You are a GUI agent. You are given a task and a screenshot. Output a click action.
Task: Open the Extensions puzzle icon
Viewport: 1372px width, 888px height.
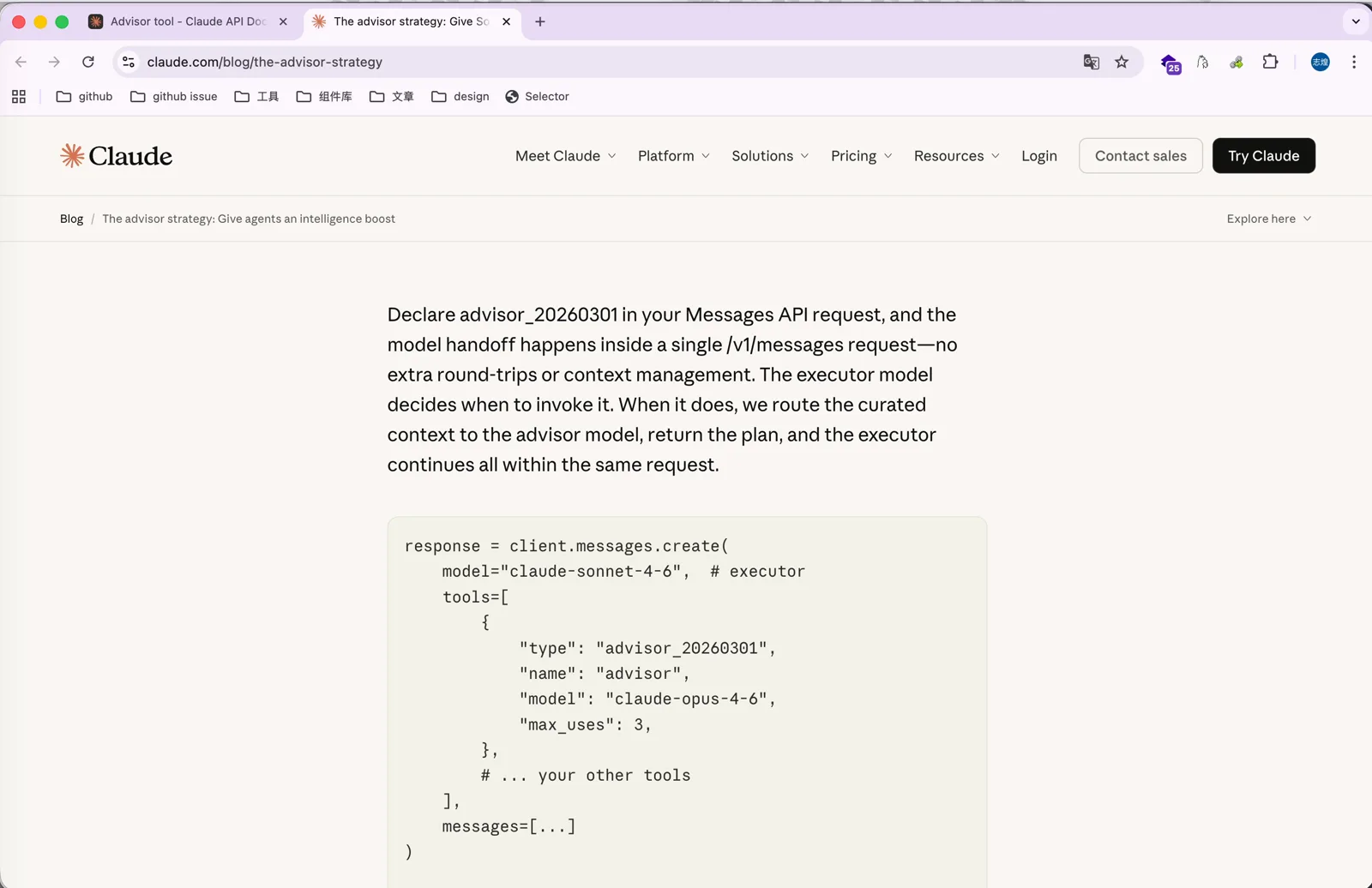tap(1270, 62)
